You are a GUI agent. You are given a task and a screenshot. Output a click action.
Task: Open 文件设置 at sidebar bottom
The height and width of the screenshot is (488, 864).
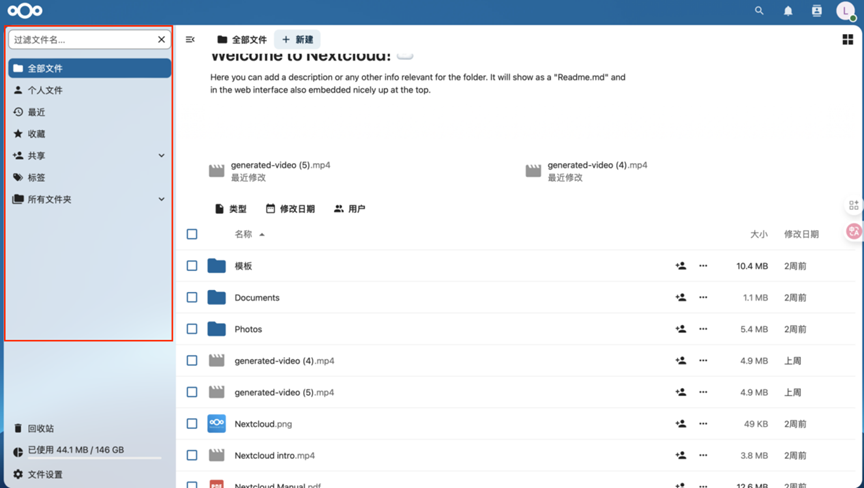coord(45,474)
